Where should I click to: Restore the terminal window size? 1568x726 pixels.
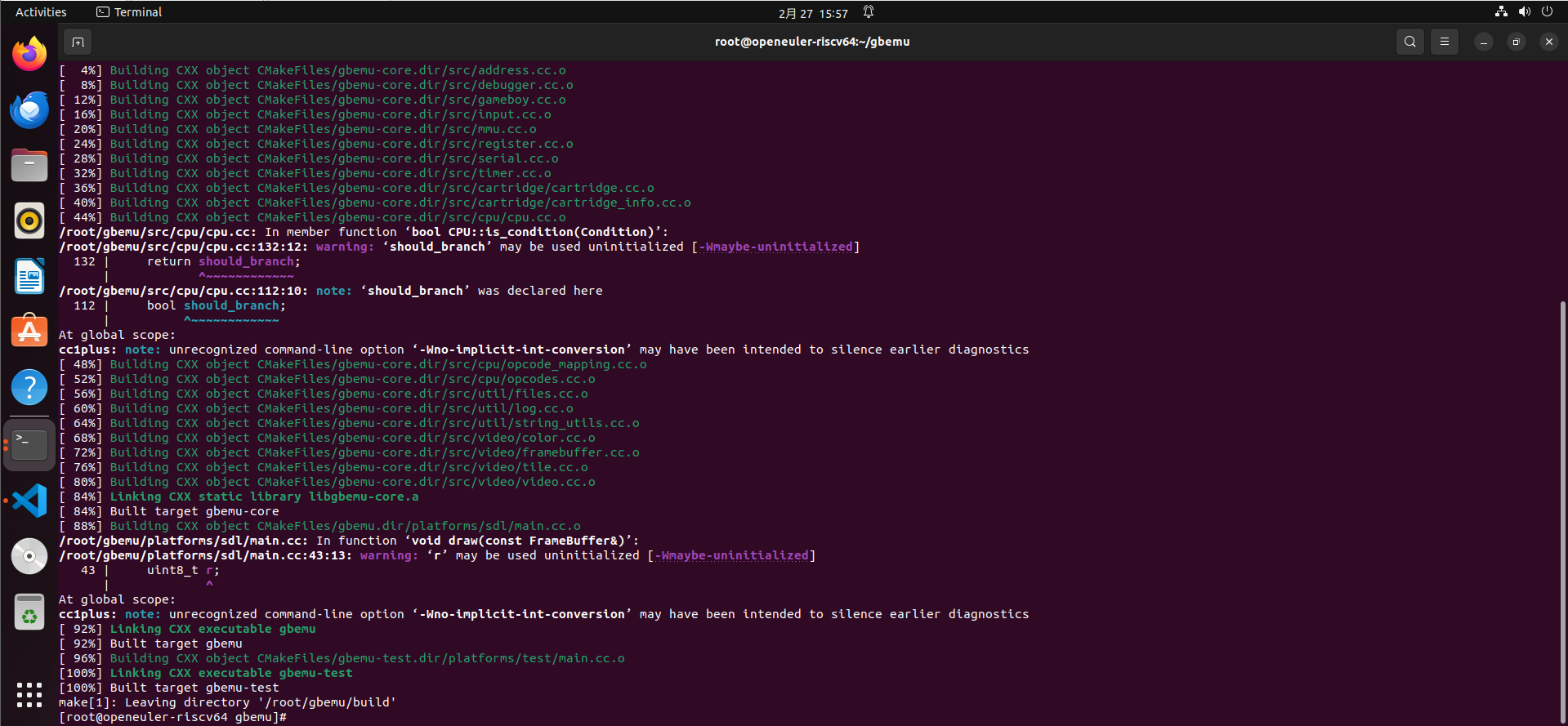(1516, 42)
